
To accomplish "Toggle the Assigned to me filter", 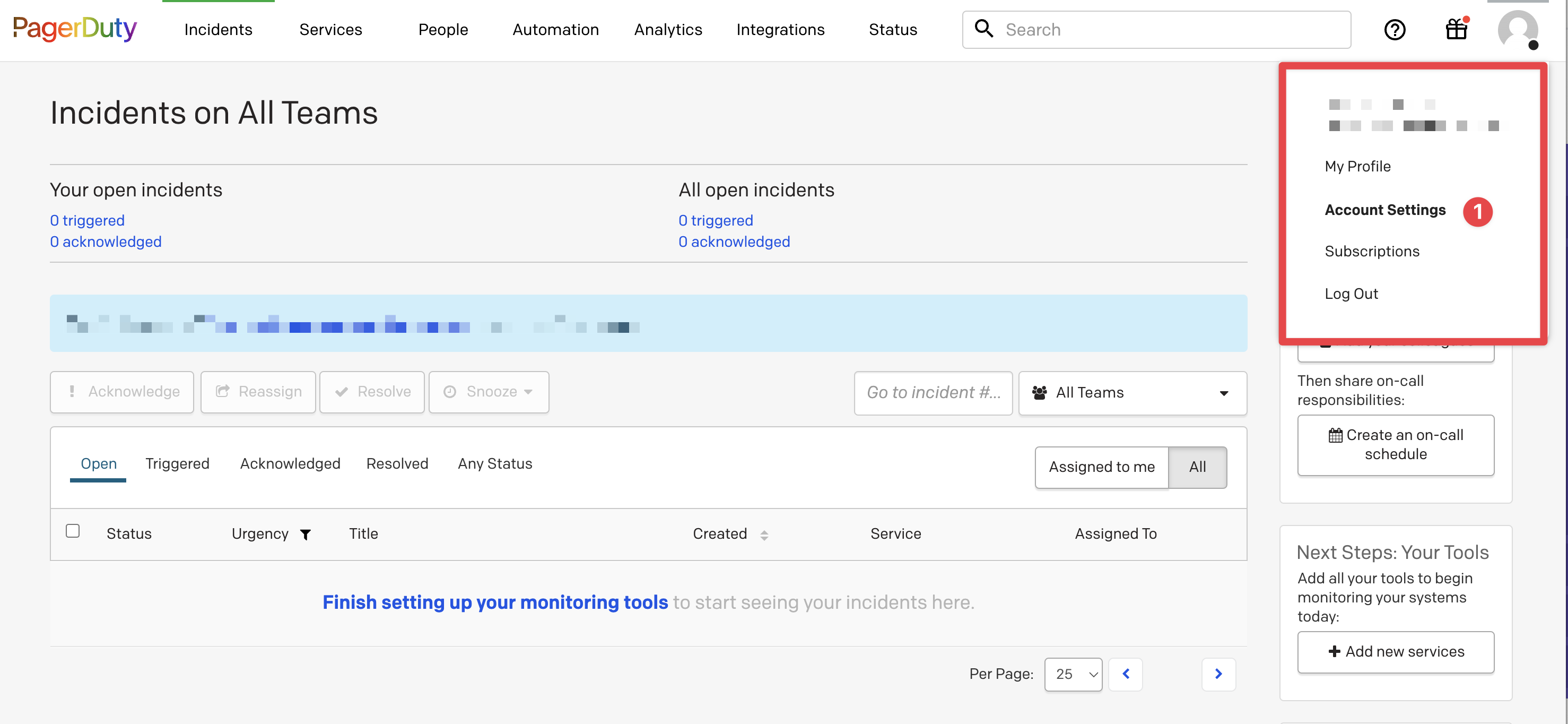I will click(1101, 467).
